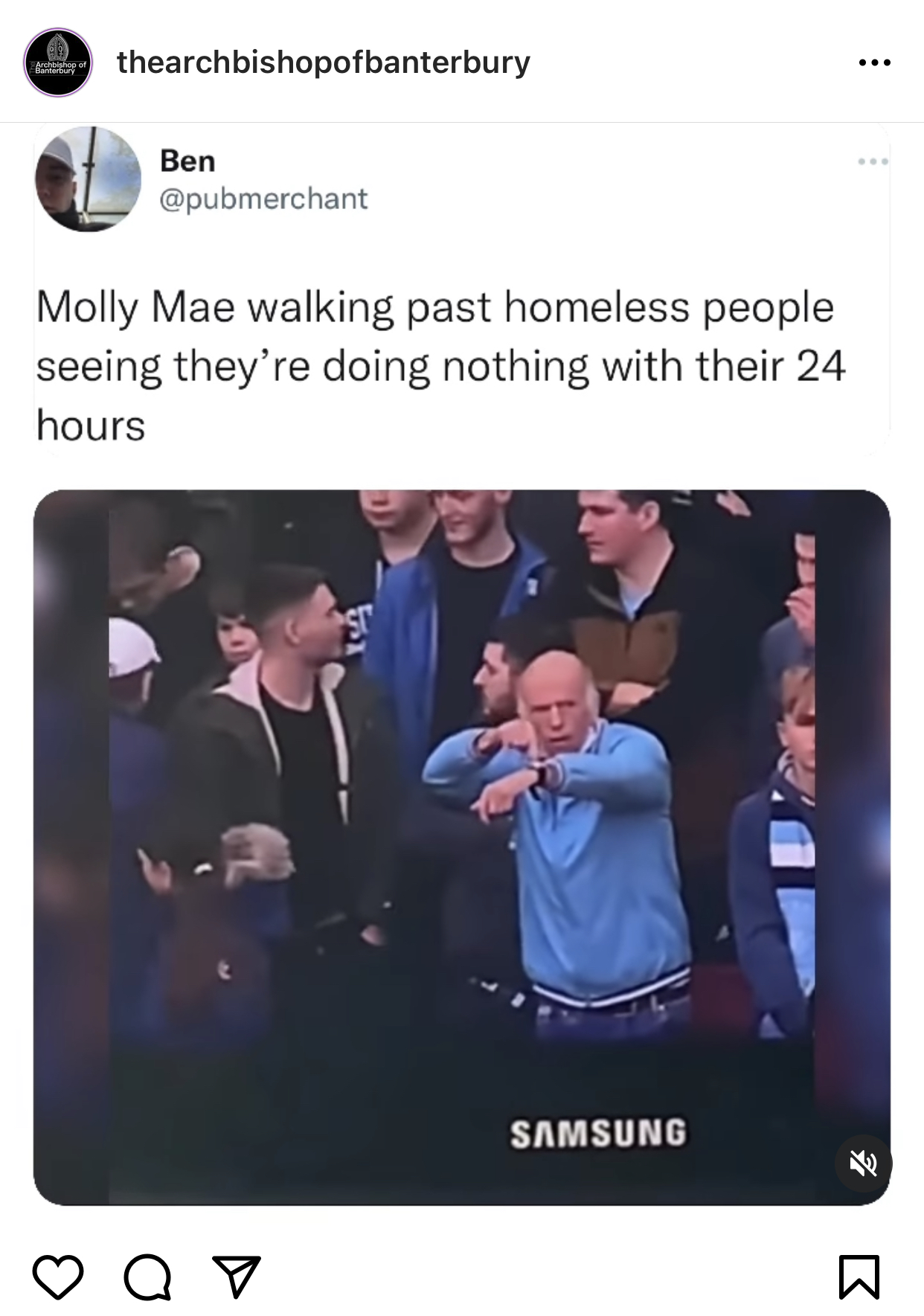The height and width of the screenshot is (1316, 924).
Task: Open post options three-dot menu
Action: (874, 62)
